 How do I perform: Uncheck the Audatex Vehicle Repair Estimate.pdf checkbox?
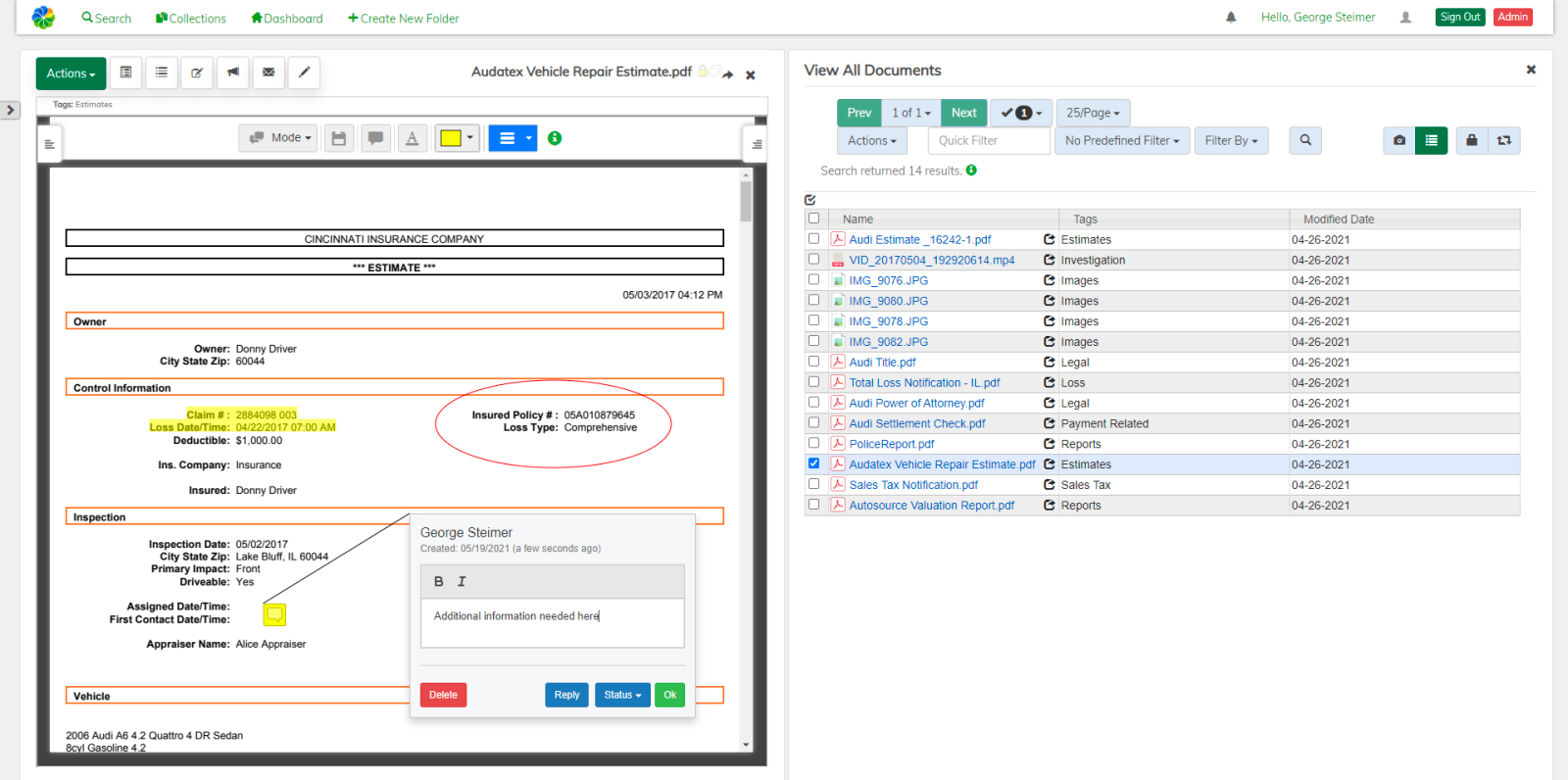click(x=813, y=463)
